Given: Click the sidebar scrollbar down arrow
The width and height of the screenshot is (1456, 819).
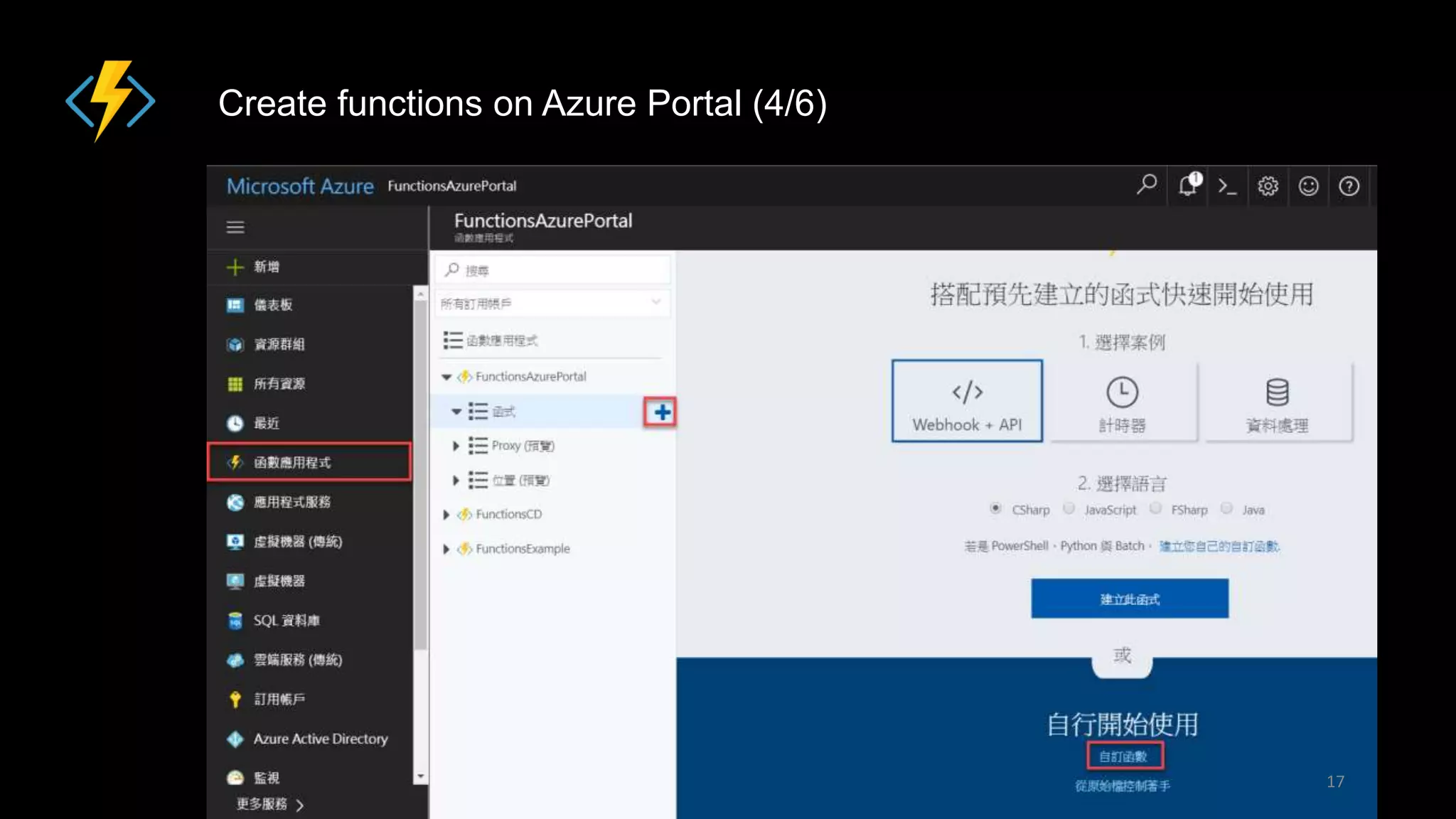Looking at the screenshot, I should click(x=421, y=777).
